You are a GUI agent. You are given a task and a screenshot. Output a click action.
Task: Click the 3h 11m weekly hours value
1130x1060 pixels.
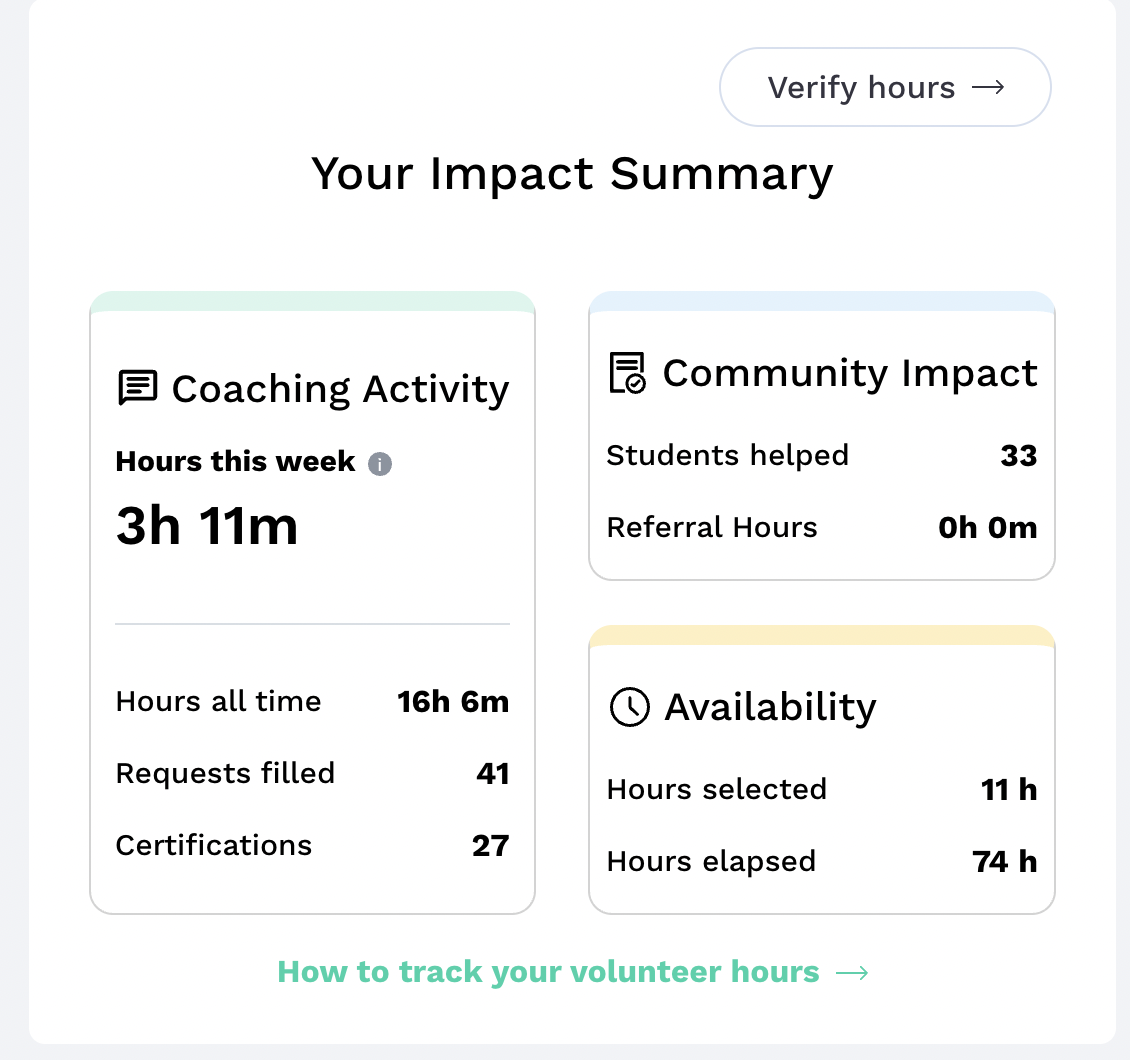[207, 526]
